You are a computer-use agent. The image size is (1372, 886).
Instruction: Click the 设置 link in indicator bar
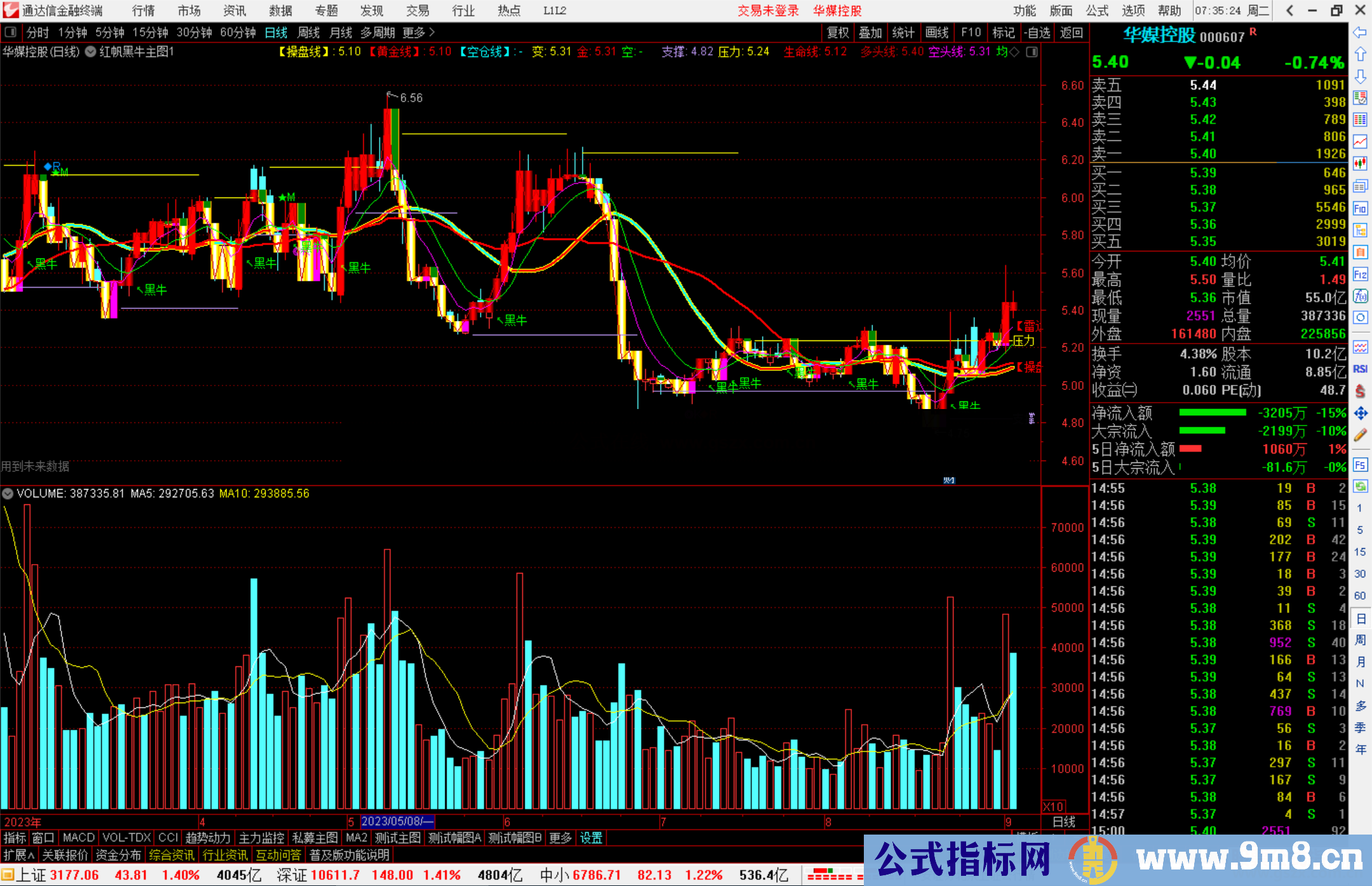coord(591,838)
